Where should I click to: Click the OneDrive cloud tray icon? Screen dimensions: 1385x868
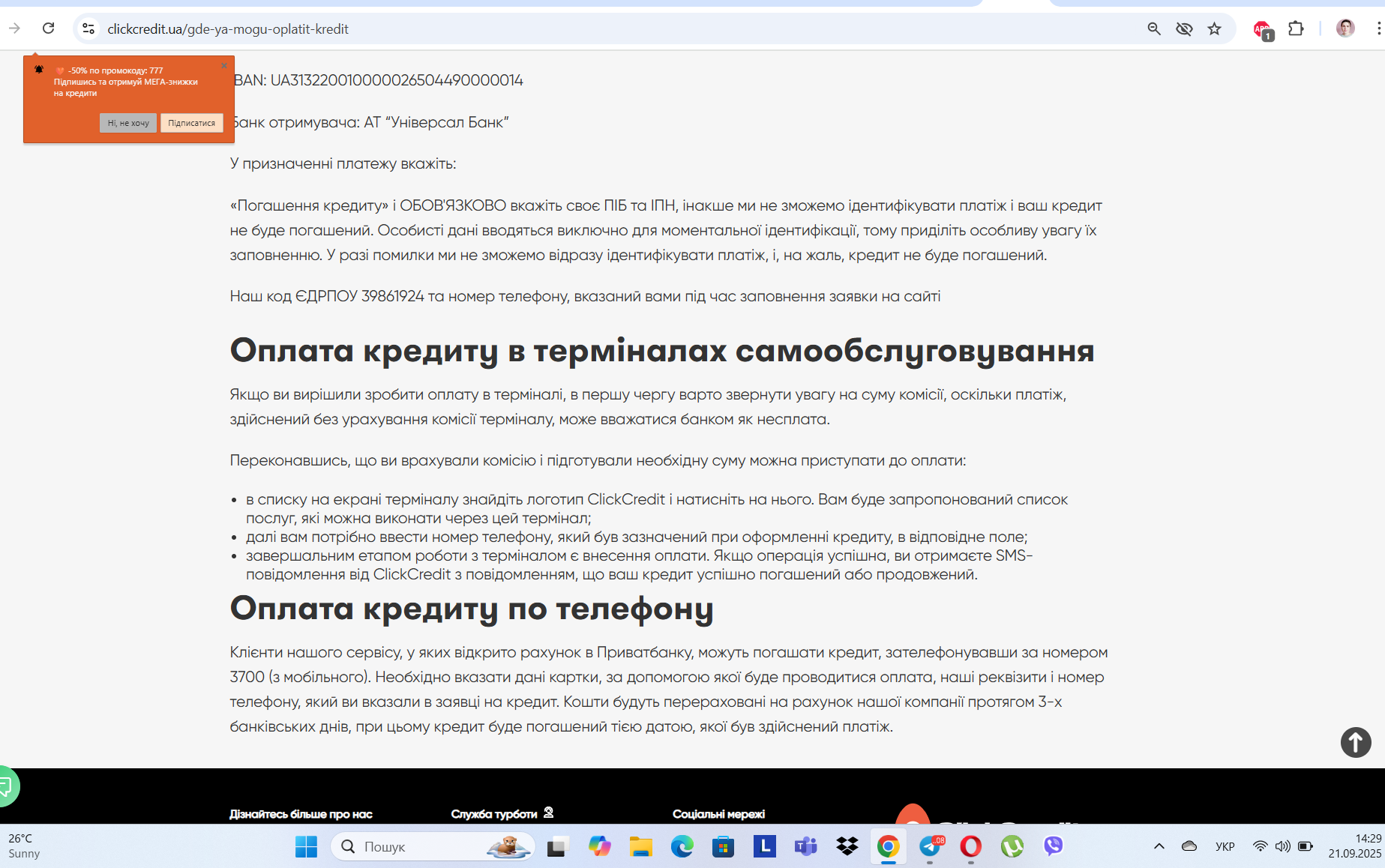1189,847
